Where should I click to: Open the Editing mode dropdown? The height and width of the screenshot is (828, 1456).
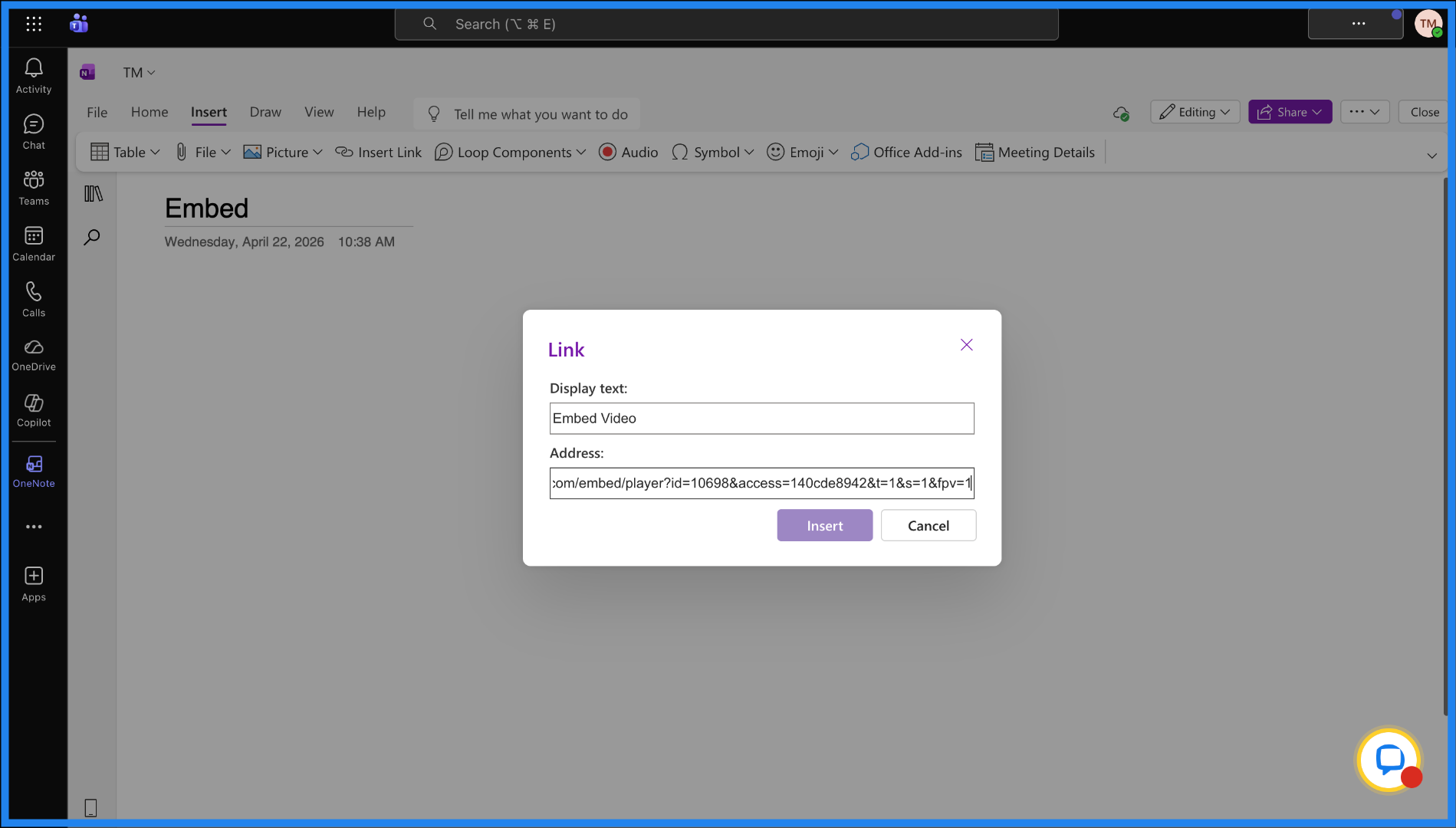[1195, 112]
